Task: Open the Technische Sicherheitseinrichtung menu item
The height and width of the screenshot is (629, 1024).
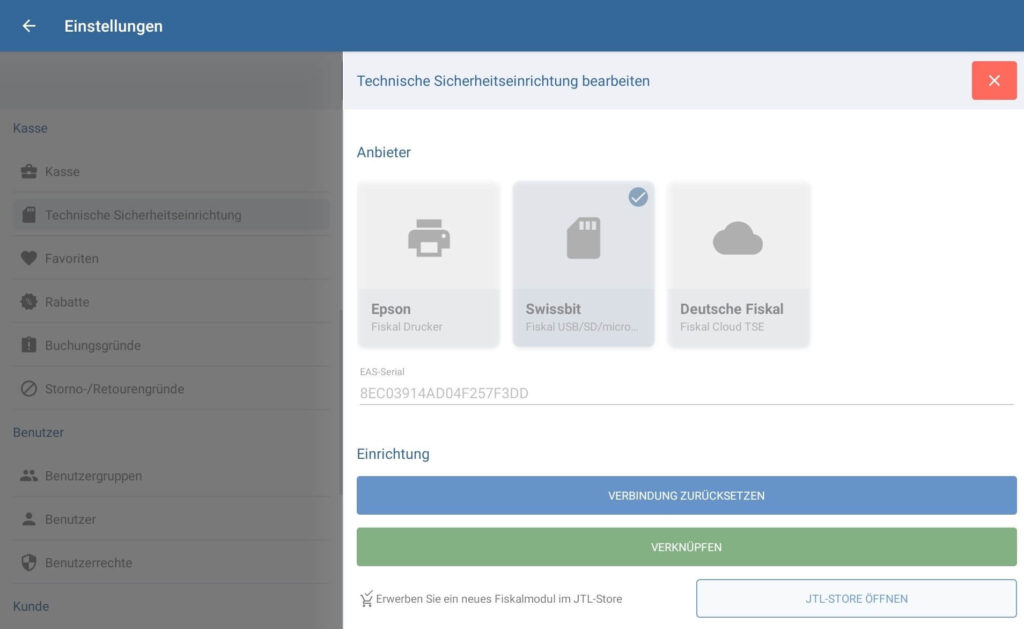Action: coord(143,215)
